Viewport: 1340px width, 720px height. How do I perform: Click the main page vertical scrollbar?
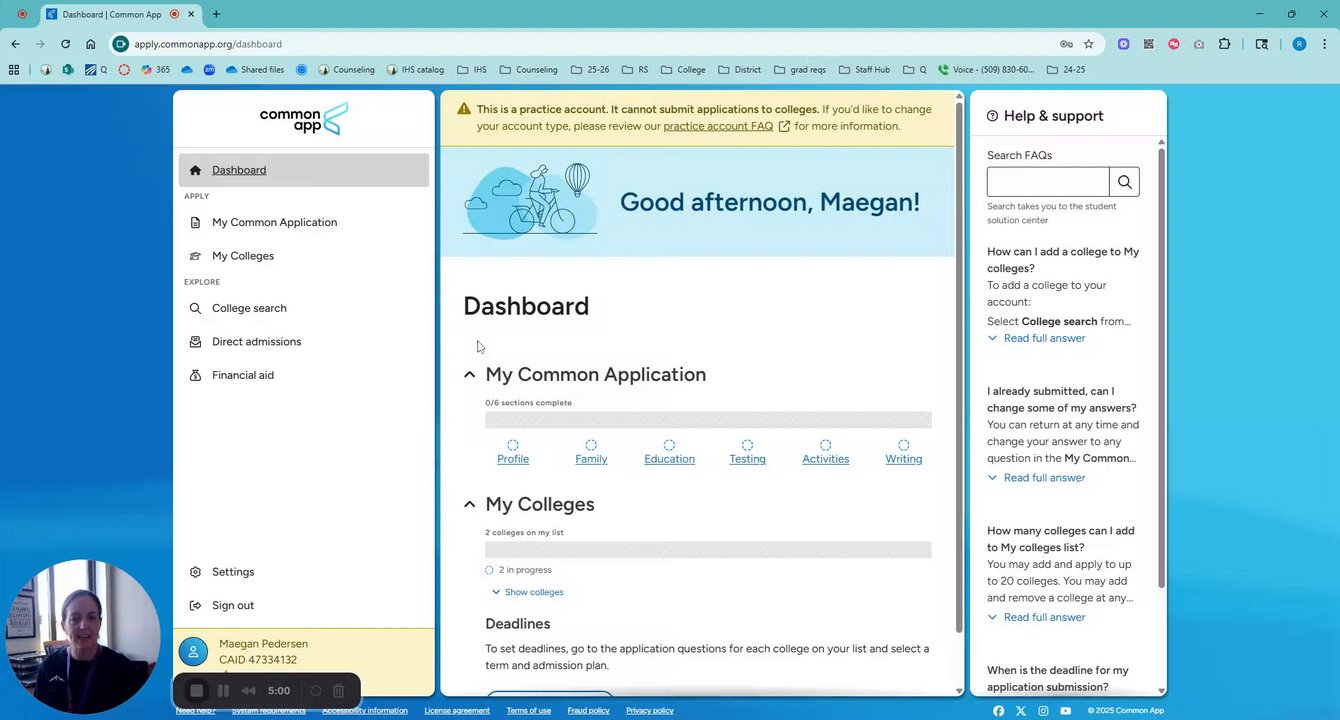(x=959, y=366)
